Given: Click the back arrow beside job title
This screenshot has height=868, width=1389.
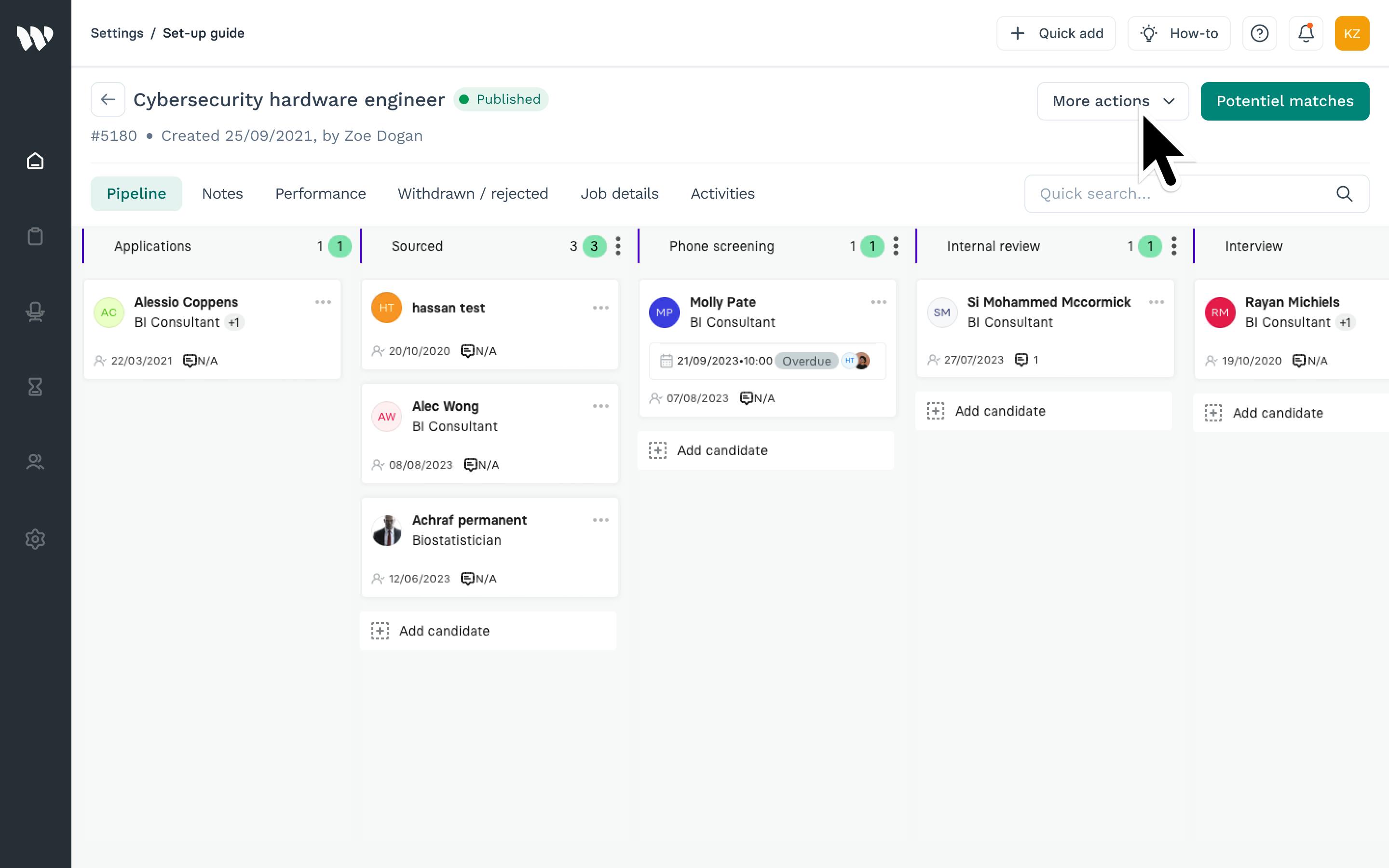Looking at the screenshot, I should (x=108, y=99).
